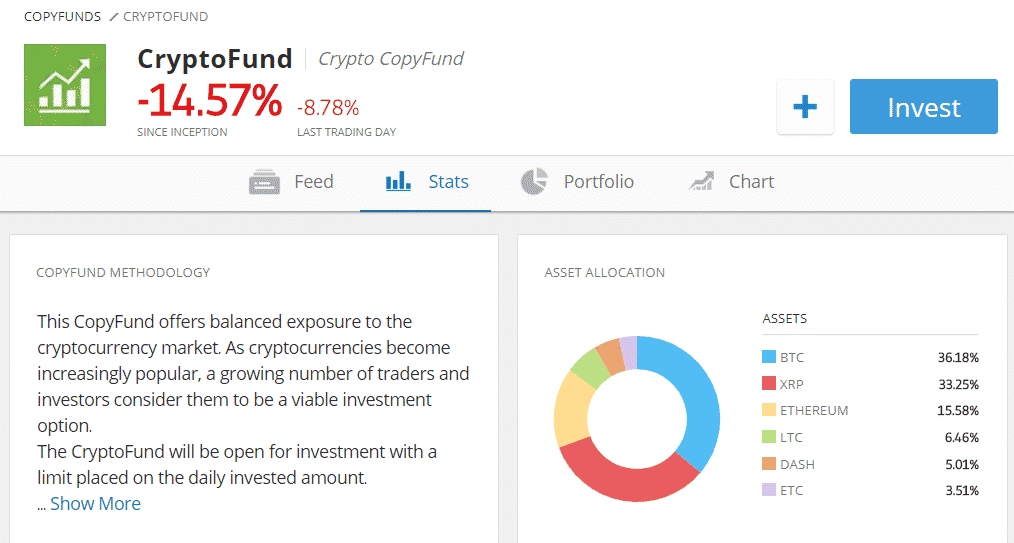
Task: Click the green CryptoFund logo icon
Action: click(65, 85)
